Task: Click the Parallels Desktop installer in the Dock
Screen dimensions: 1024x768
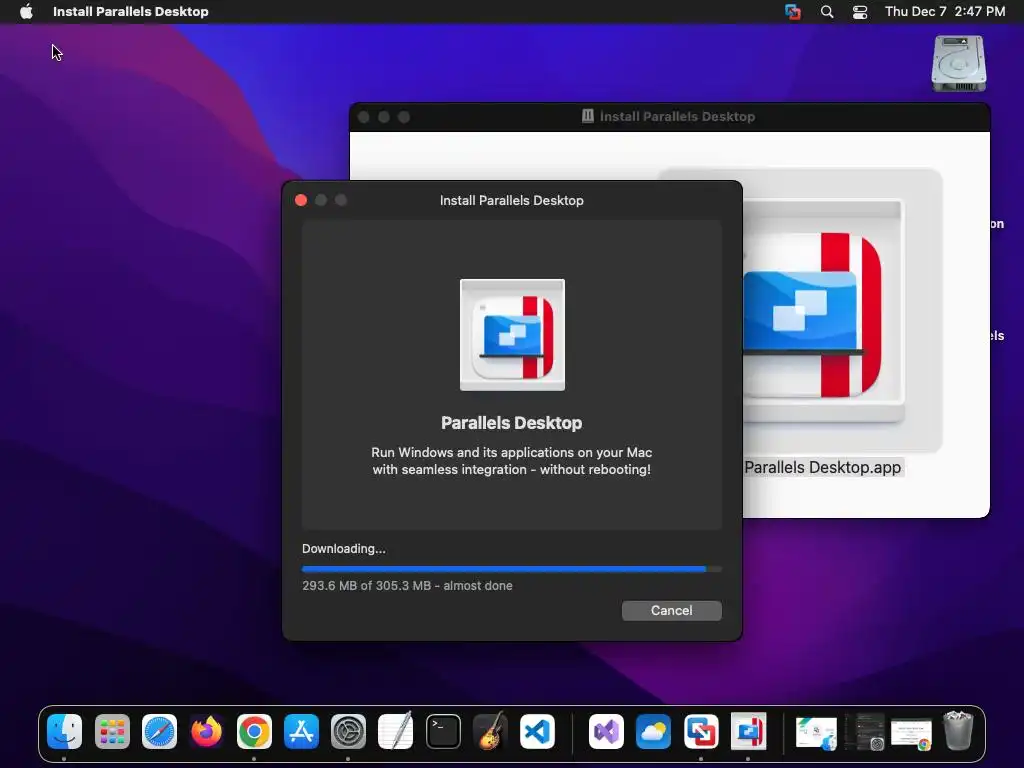Action: coord(748,730)
